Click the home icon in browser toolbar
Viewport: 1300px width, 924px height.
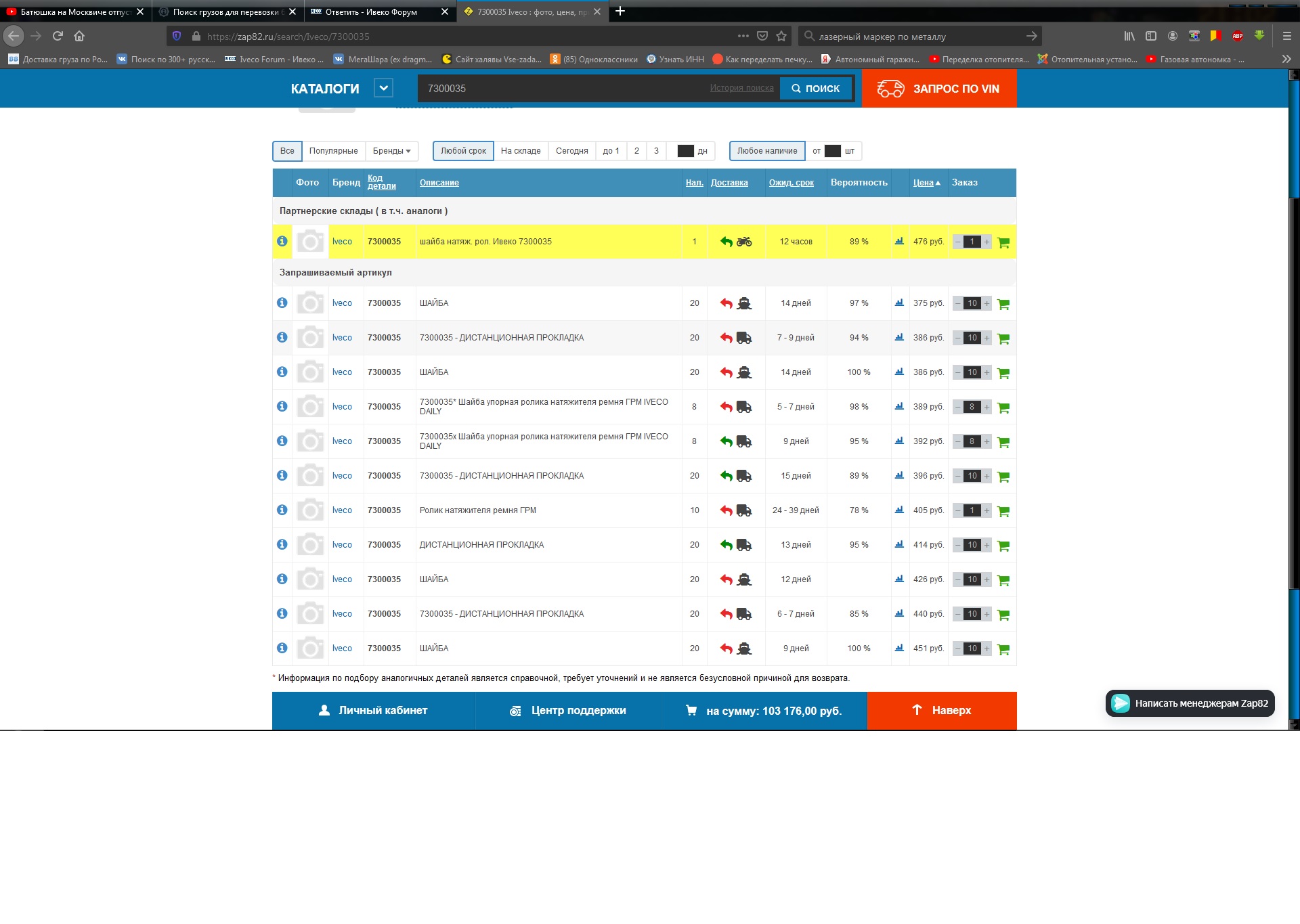click(x=79, y=37)
